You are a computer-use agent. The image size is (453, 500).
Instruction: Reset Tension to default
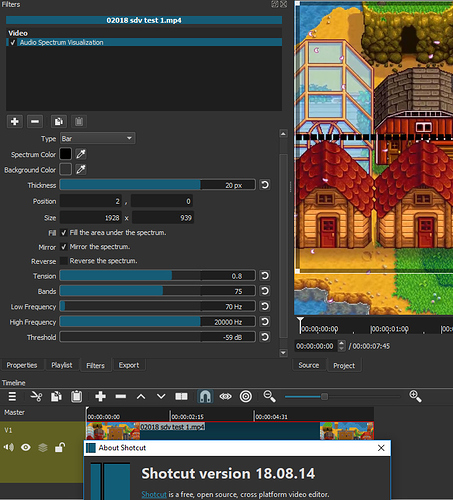[x=265, y=276]
